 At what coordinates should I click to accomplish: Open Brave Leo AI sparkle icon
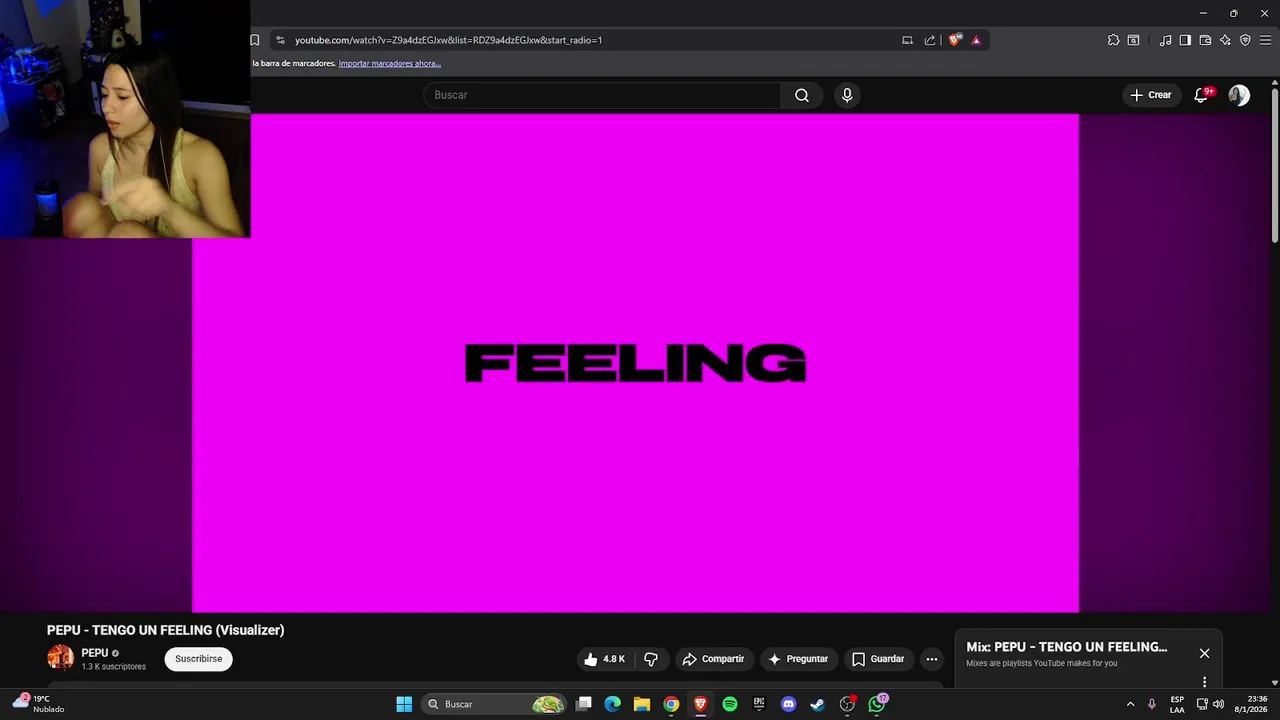click(x=1225, y=40)
